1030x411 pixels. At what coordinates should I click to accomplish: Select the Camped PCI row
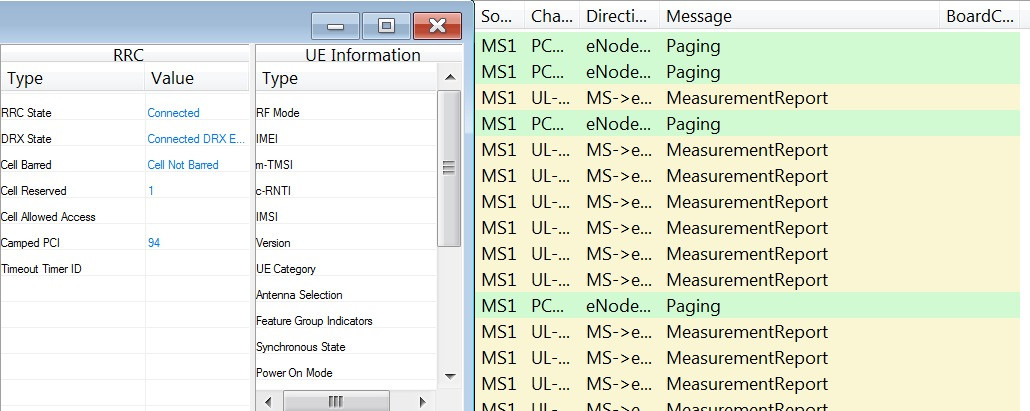click(x=125, y=243)
